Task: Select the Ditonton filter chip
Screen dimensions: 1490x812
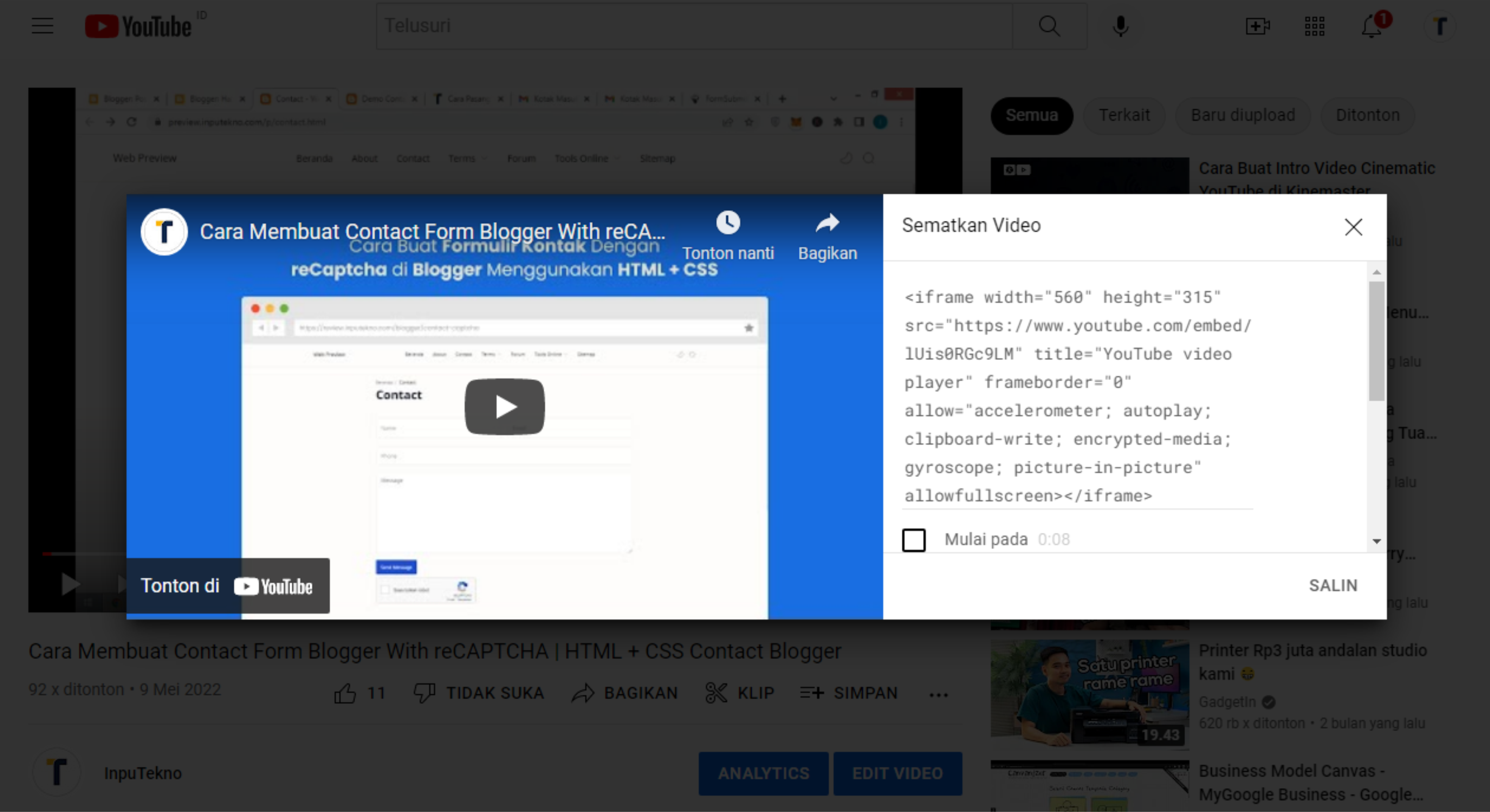Action: (1367, 115)
